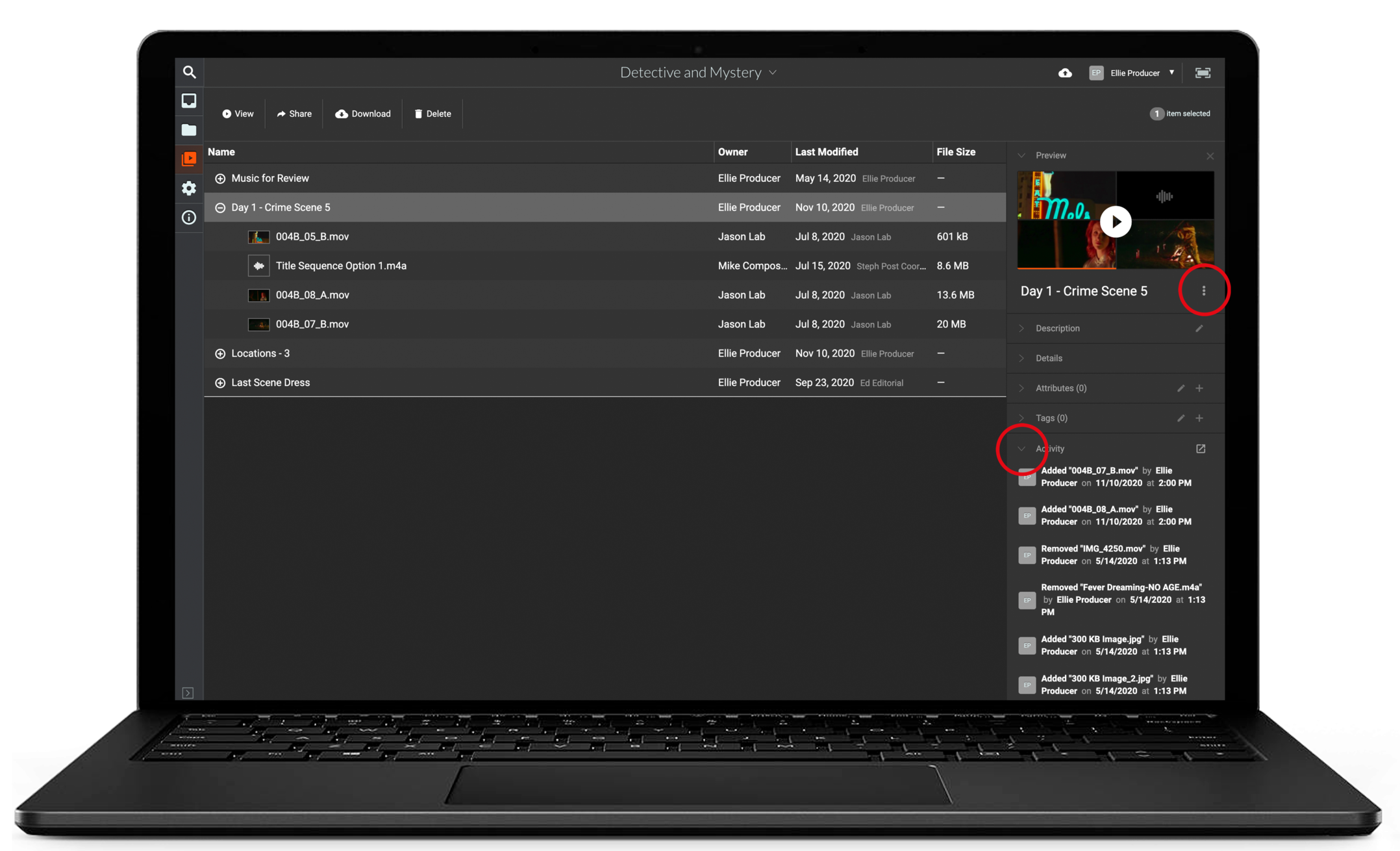
Task: Add a new tag with the plus icon
Action: tap(1199, 418)
